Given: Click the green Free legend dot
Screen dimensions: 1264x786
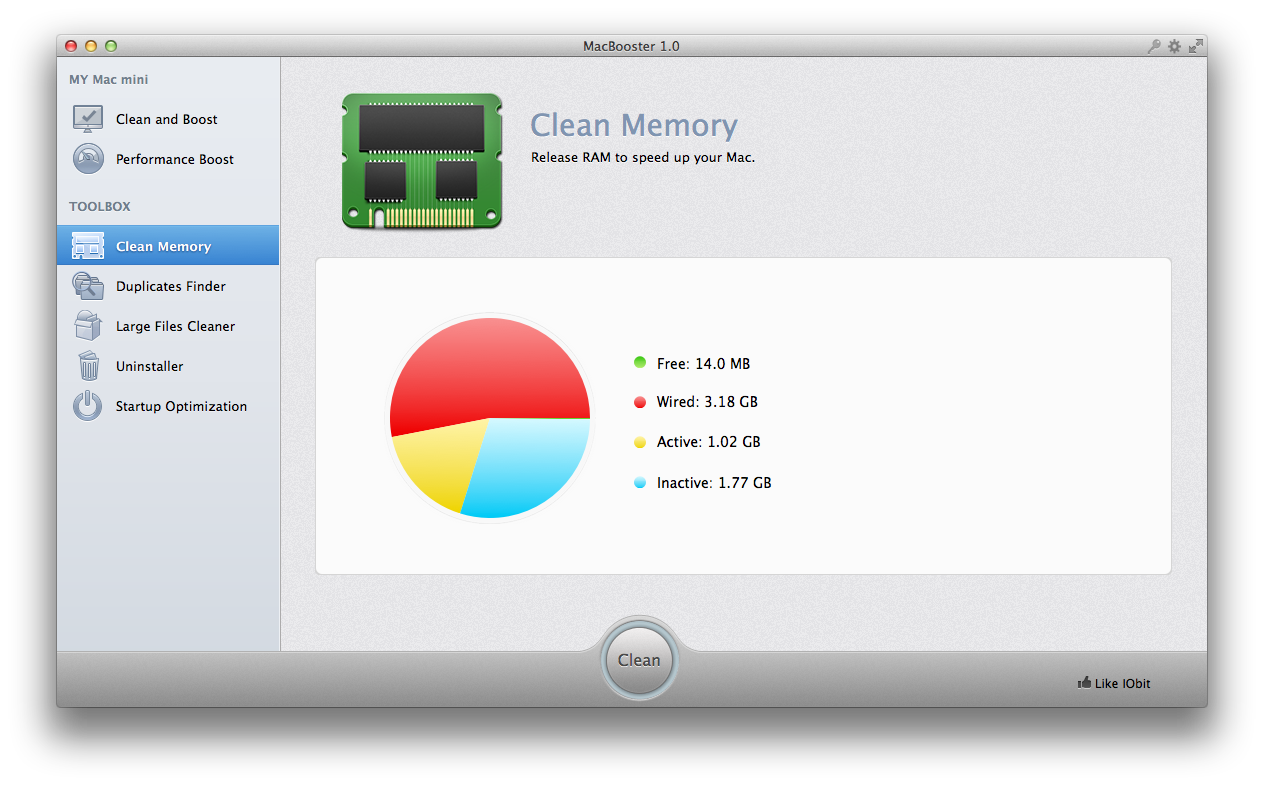Looking at the screenshot, I should [640, 363].
